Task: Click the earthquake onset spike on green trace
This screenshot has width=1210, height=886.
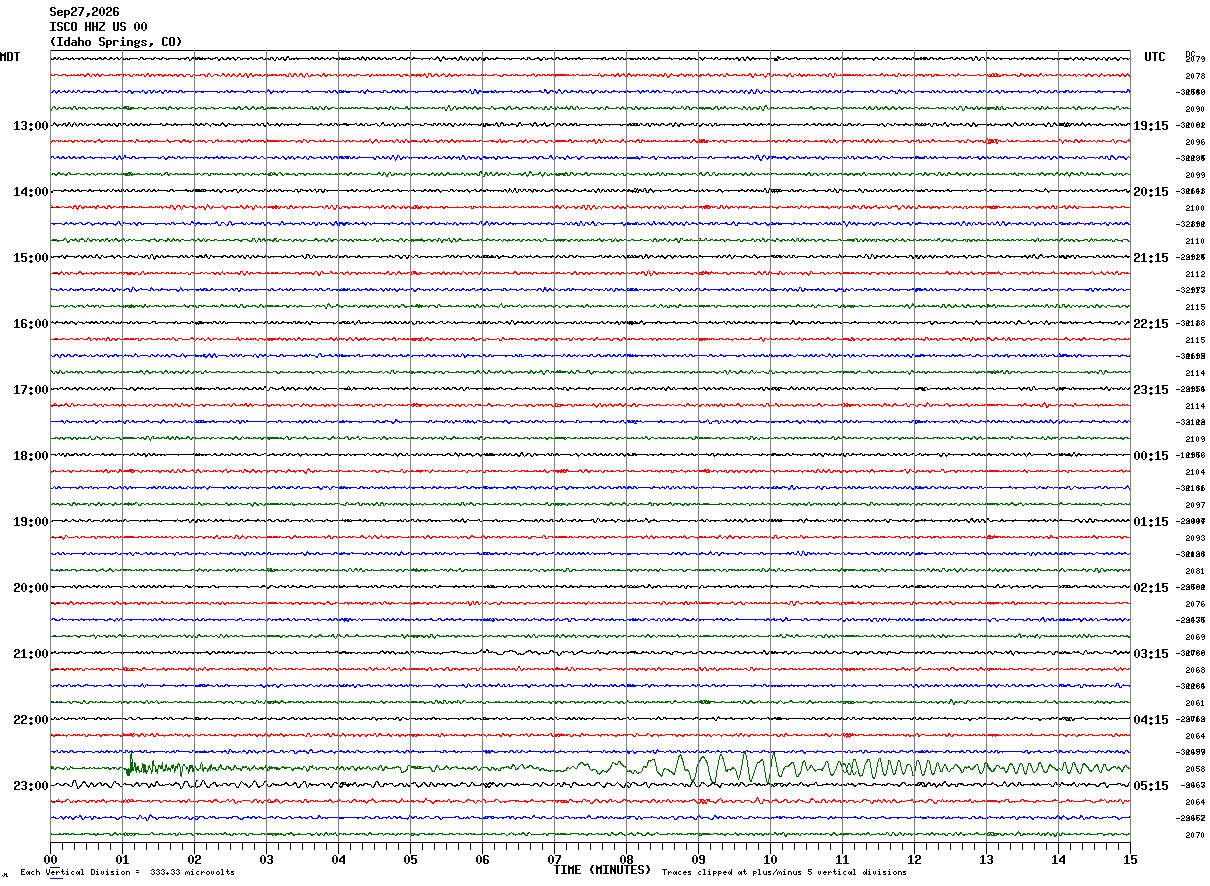Action: (130, 765)
